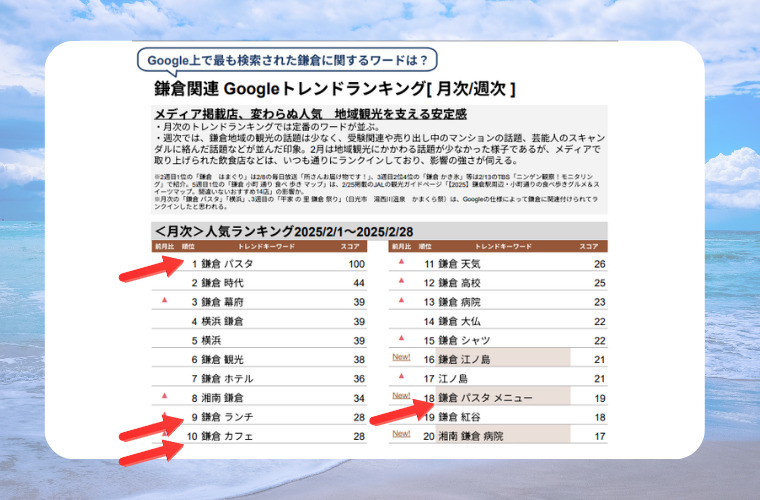Click the score 26 for 鎌倉 天気
The width and height of the screenshot is (760, 500).
point(600,264)
